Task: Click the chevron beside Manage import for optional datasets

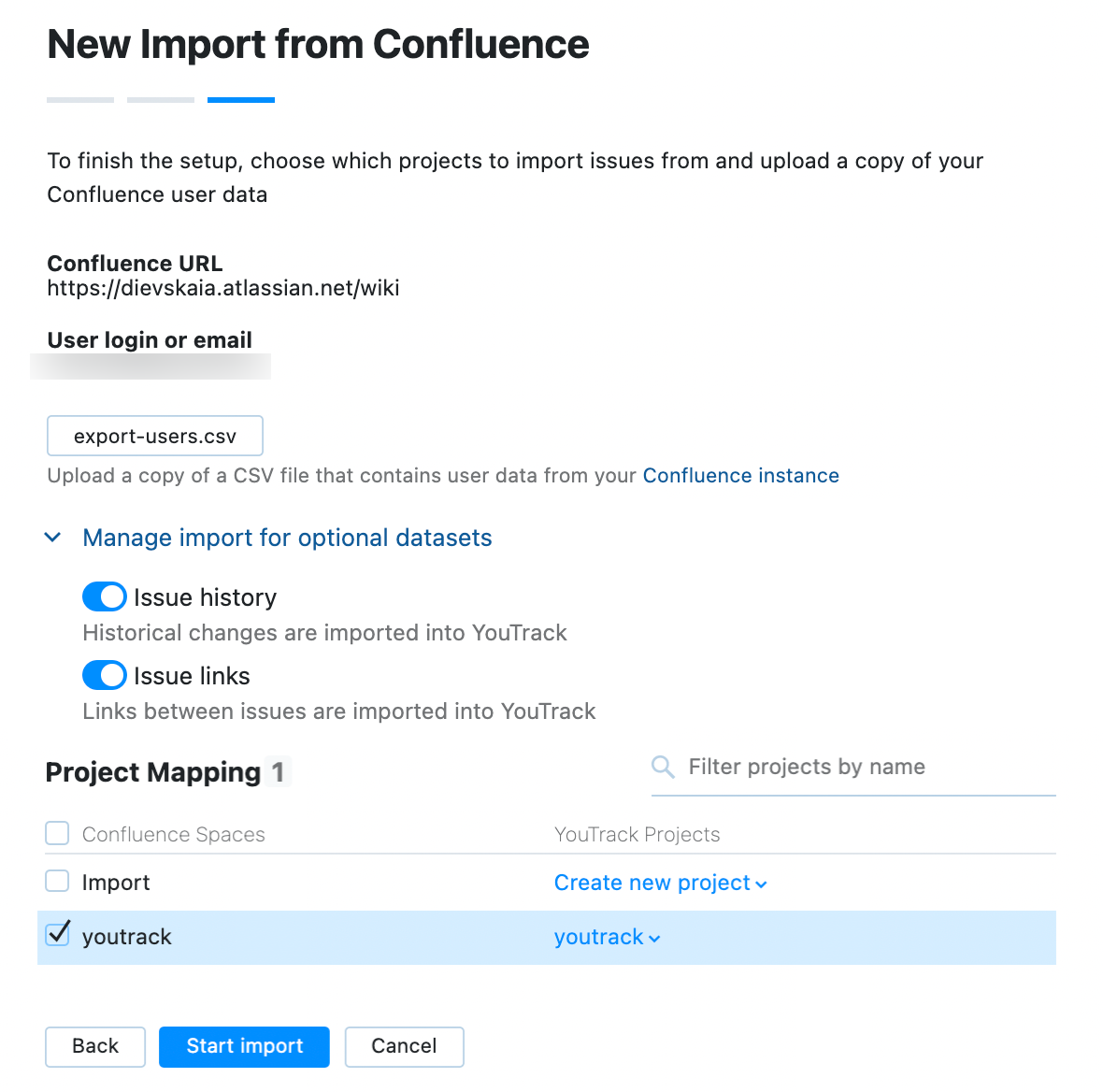Action: [53, 538]
